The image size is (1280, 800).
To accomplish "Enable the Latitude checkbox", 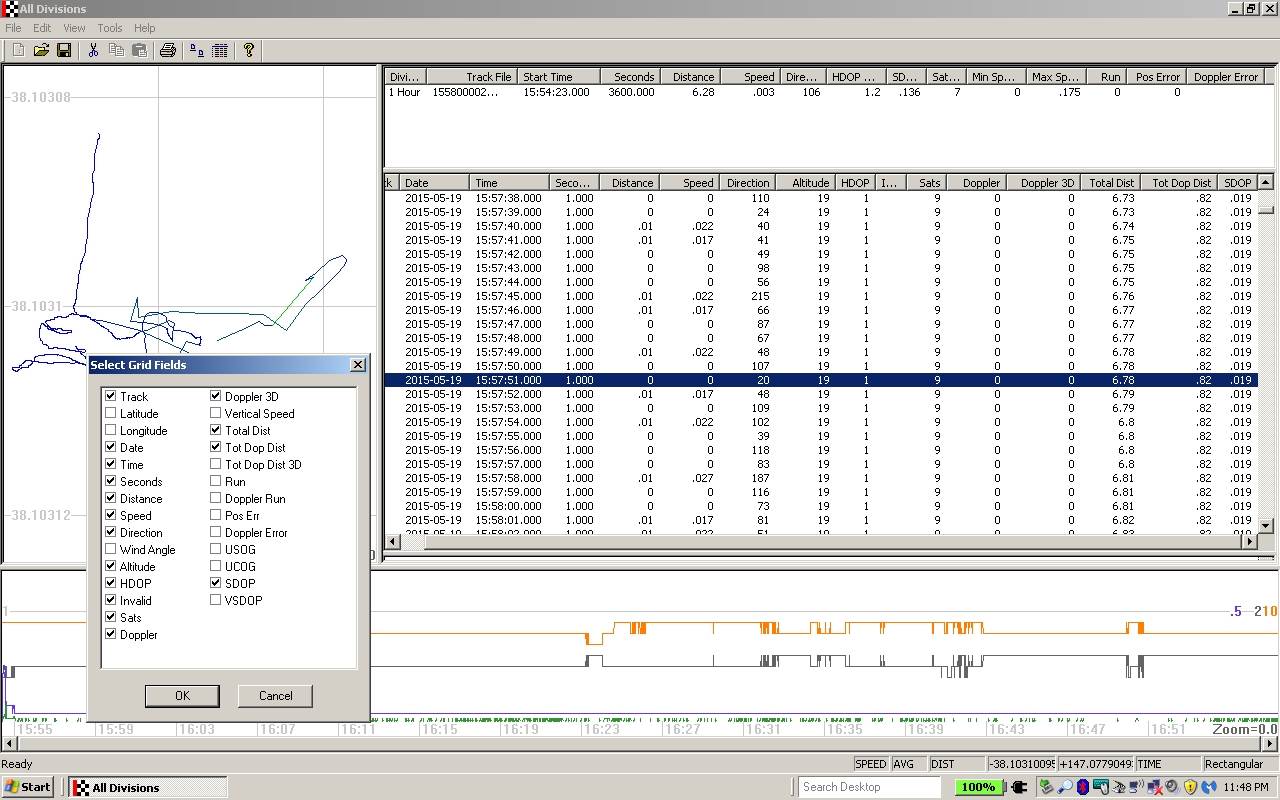I will [111, 414].
